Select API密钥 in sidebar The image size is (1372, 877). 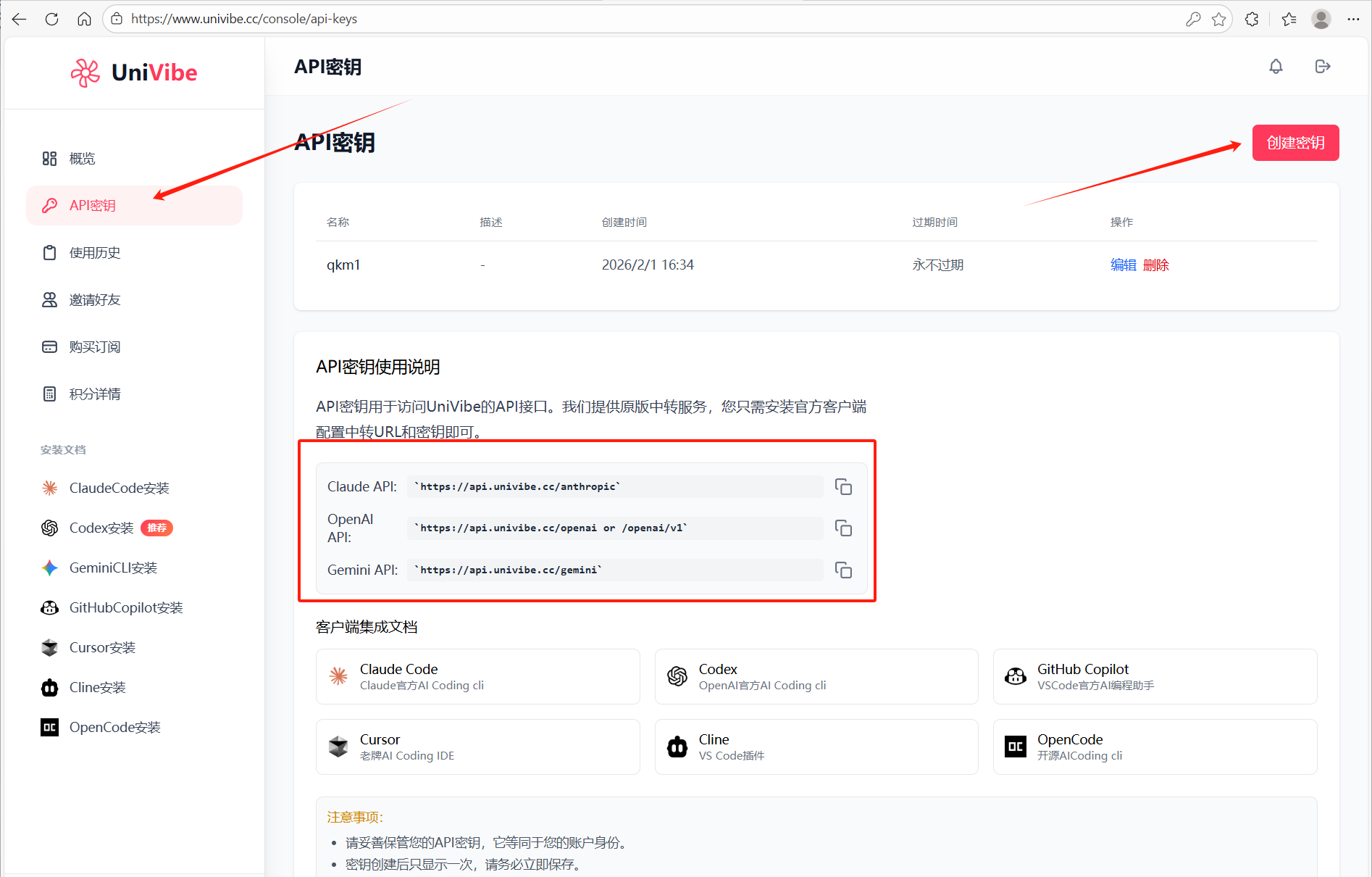tap(134, 206)
